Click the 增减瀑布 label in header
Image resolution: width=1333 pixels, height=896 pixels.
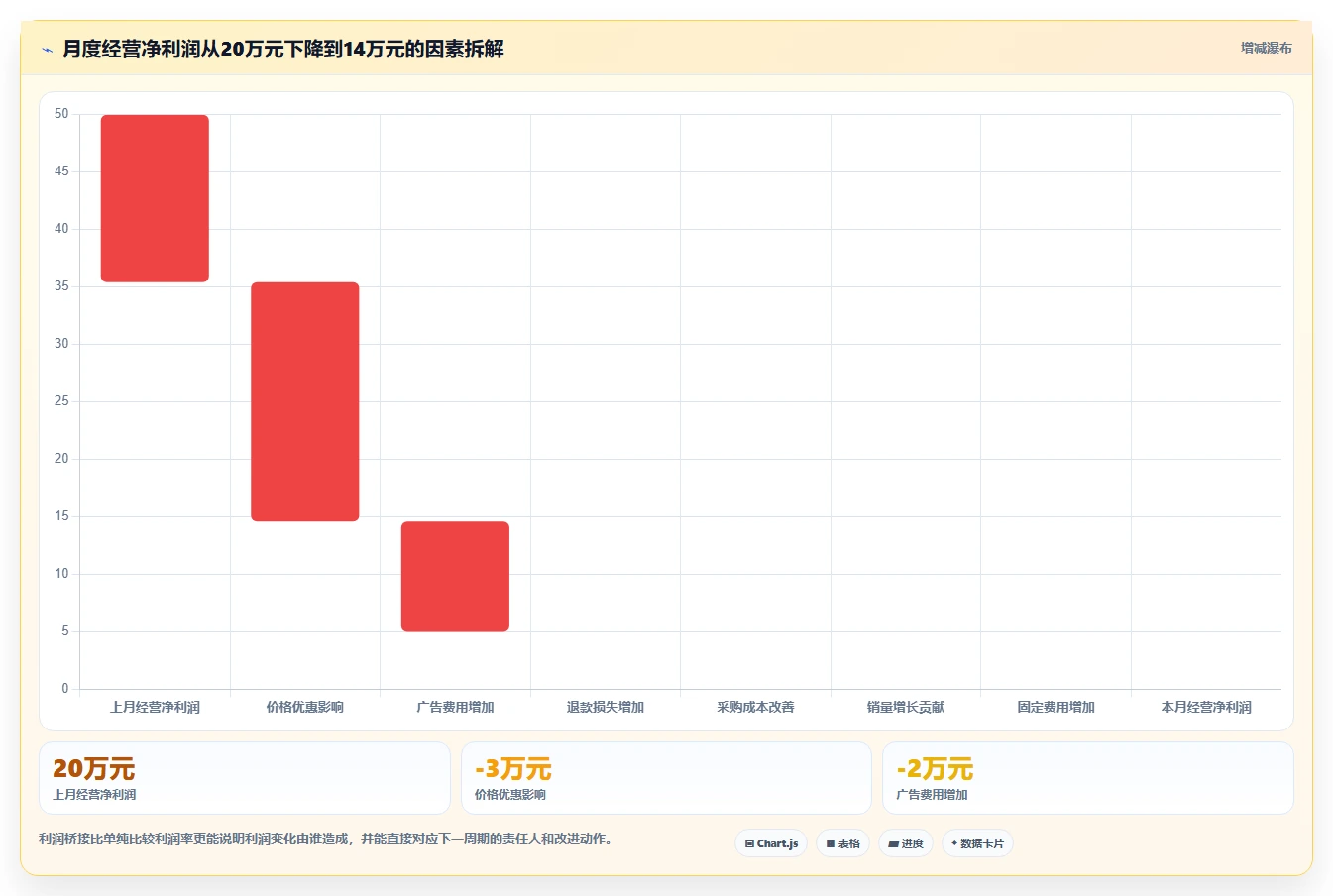1266,48
